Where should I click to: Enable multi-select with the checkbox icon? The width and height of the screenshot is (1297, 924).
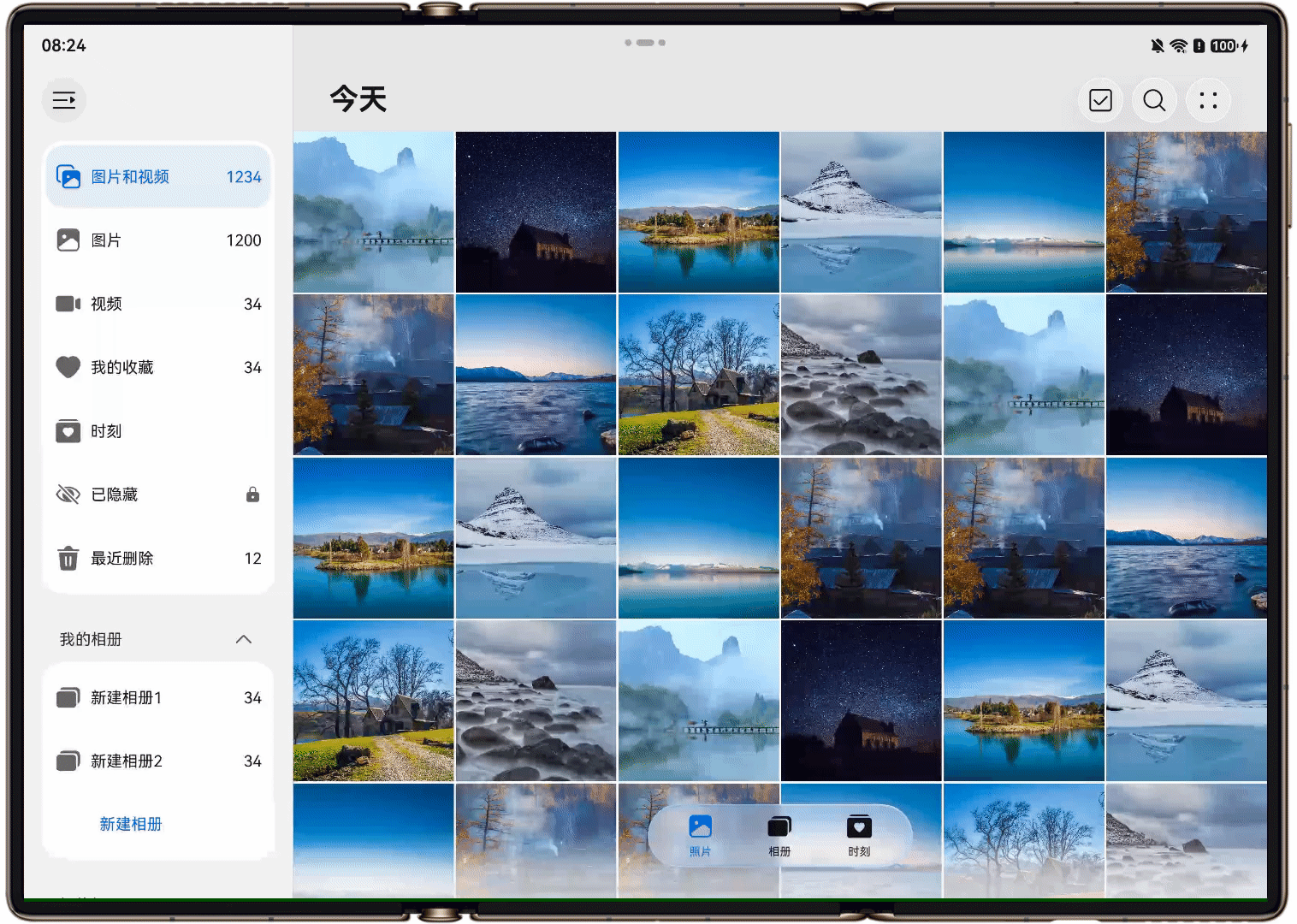pyautogui.click(x=1100, y=100)
